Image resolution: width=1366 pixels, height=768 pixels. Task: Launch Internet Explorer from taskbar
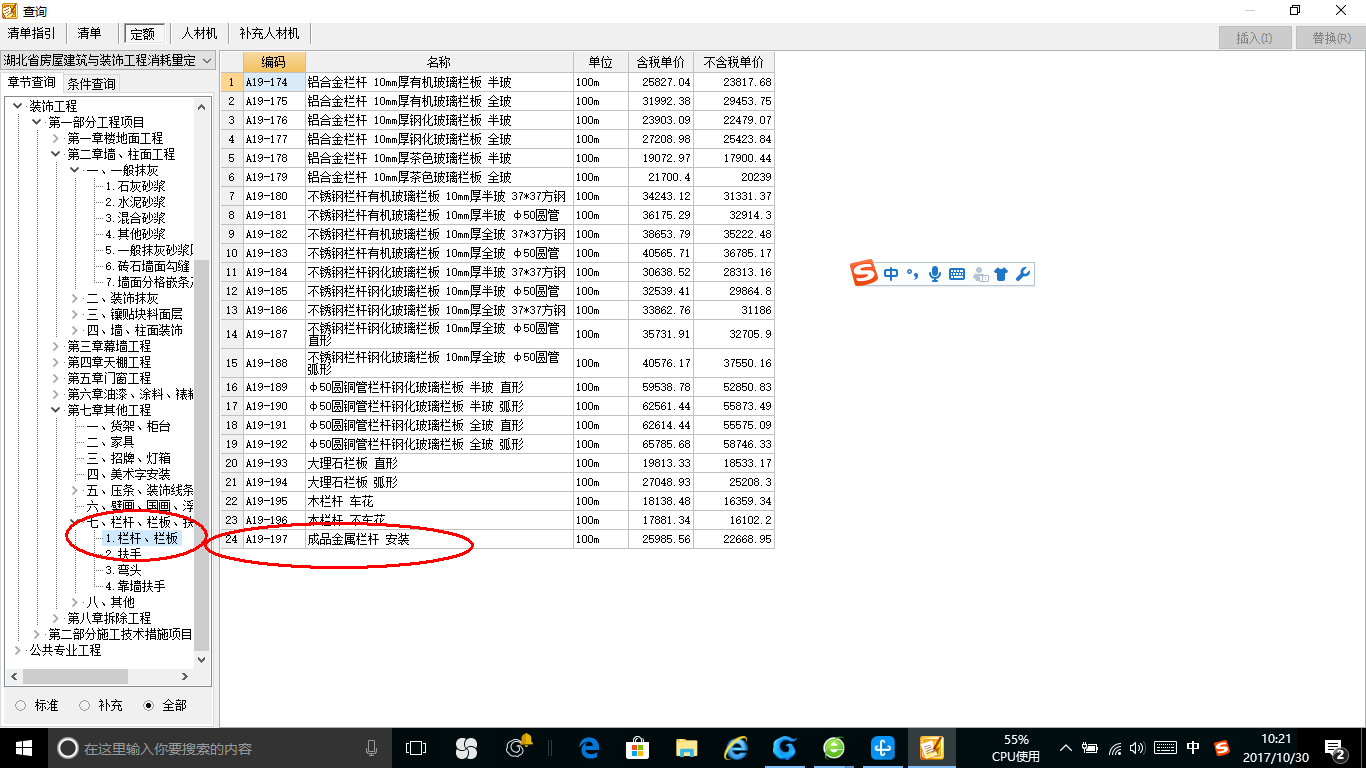pyautogui.click(x=736, y=748)
